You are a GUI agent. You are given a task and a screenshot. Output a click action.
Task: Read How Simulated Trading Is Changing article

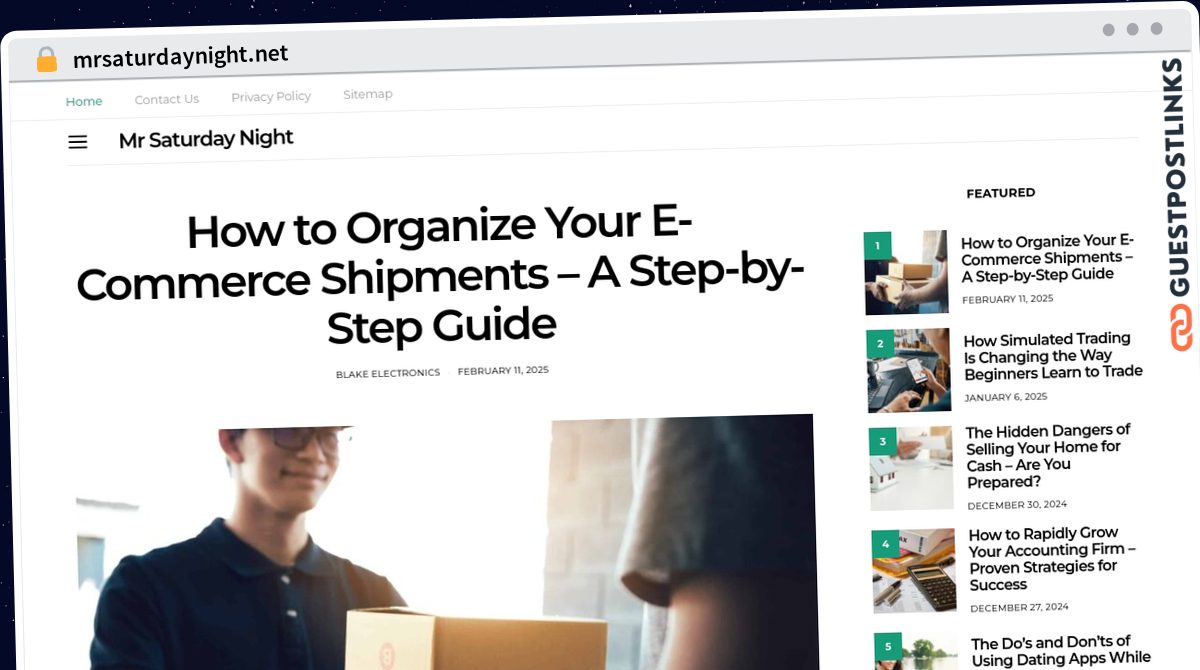point(1053,356)
